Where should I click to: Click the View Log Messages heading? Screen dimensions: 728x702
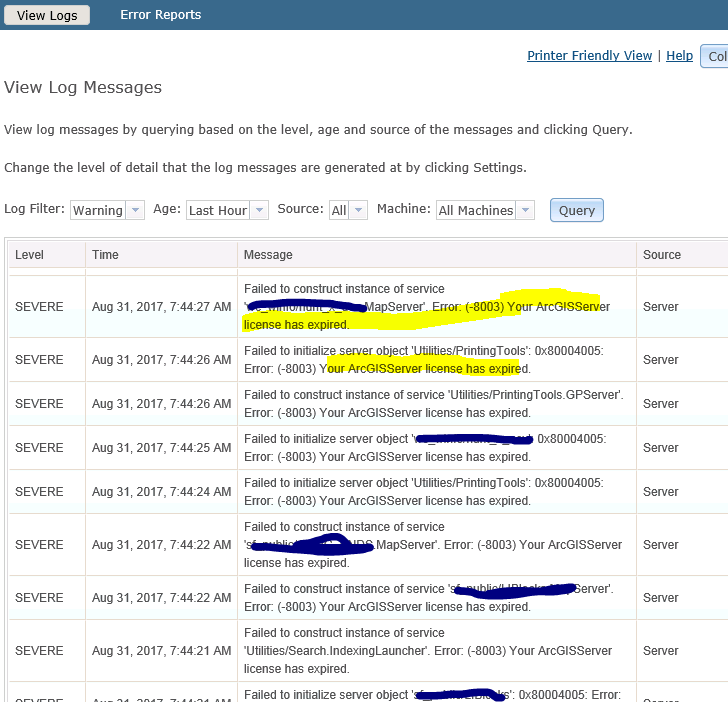pyautogui.click(x=83, y=87)
